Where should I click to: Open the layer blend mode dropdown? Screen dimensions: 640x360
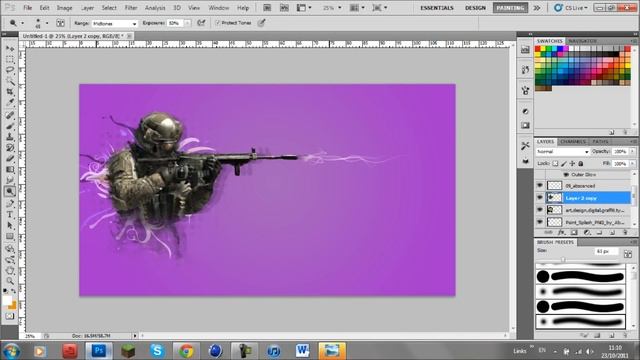562,151
